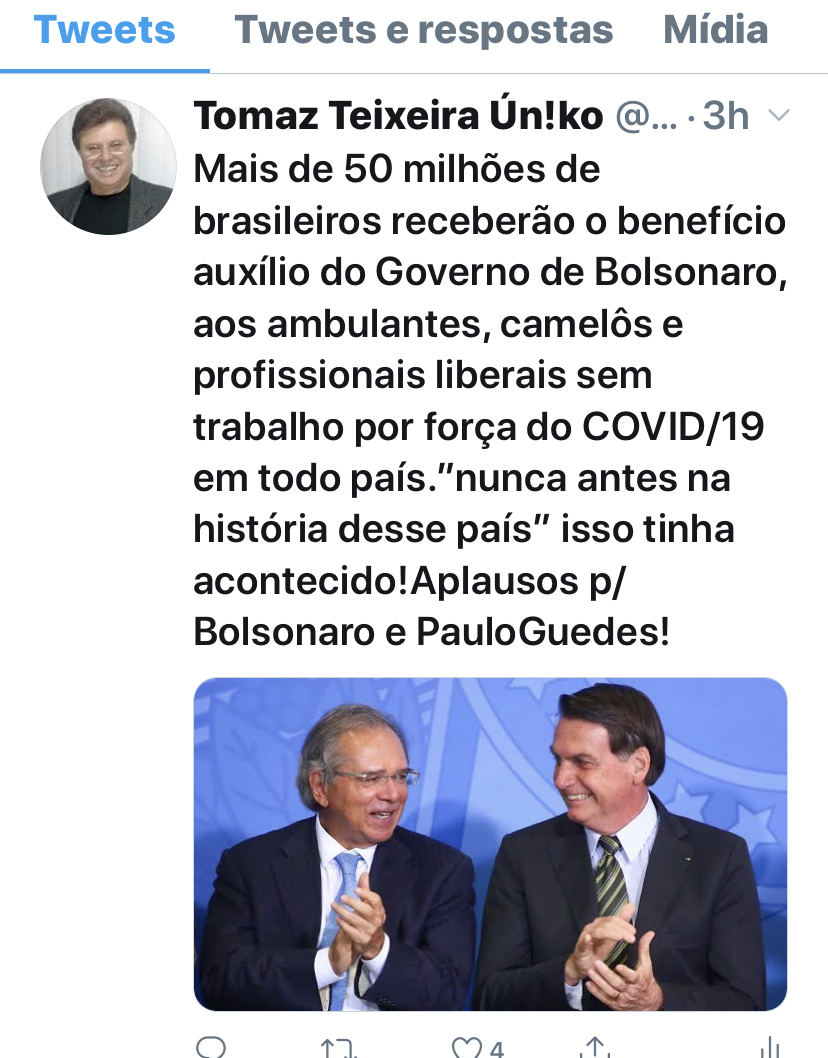Open Tomaz Teixeira's profile picture
The width and height of the screenshot is (828, 1058).
click(x=108, y=167)
